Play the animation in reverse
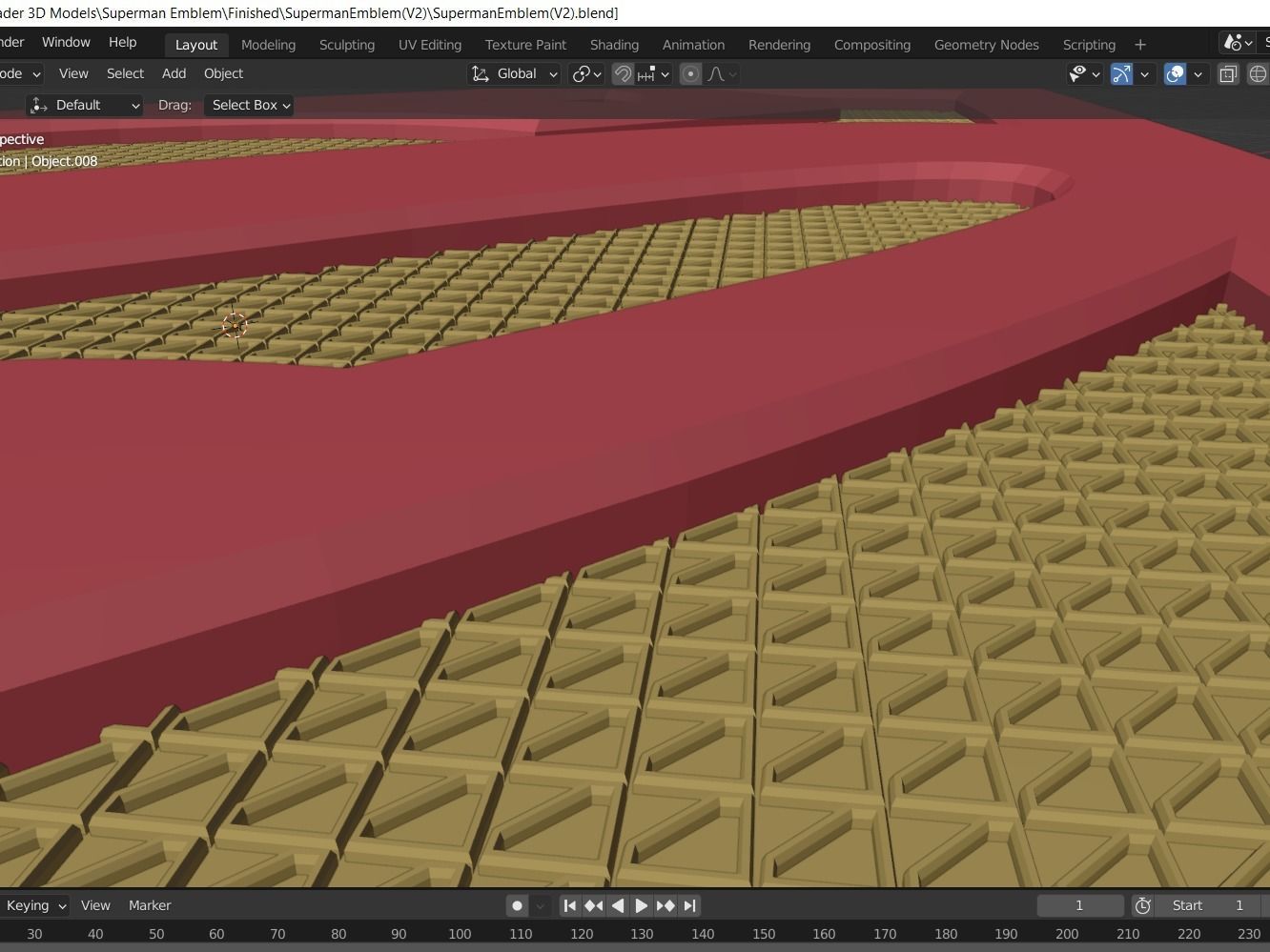The image size is (1270, 952). click(x=617, y=905)
